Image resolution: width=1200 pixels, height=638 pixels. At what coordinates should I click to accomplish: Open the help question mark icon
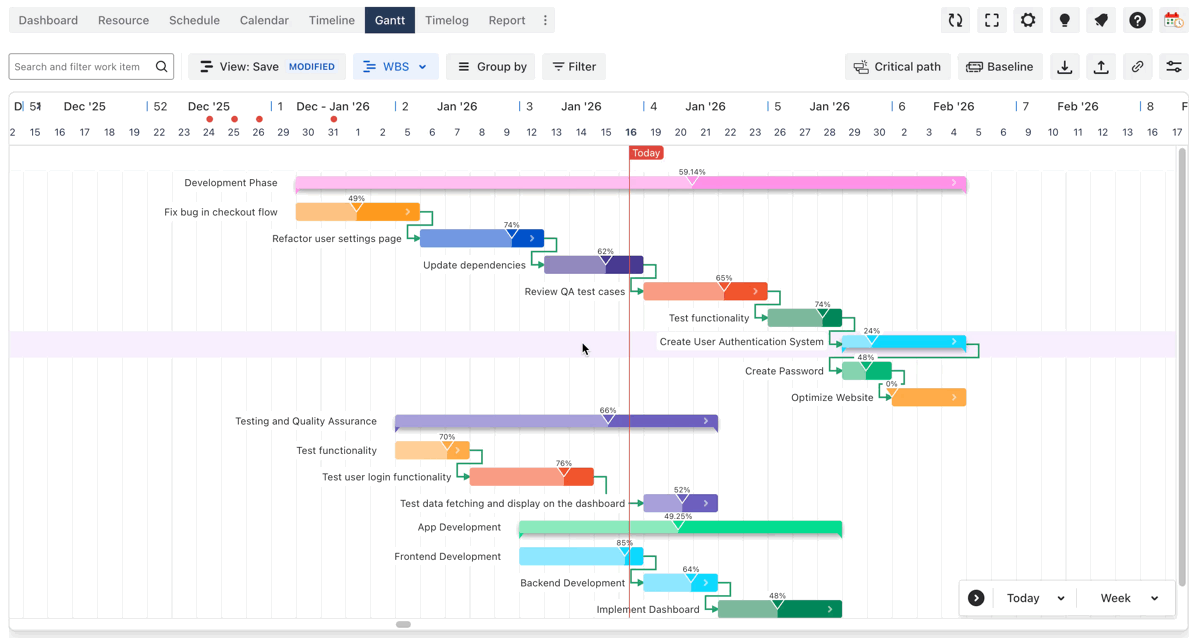click(1137, 20)
